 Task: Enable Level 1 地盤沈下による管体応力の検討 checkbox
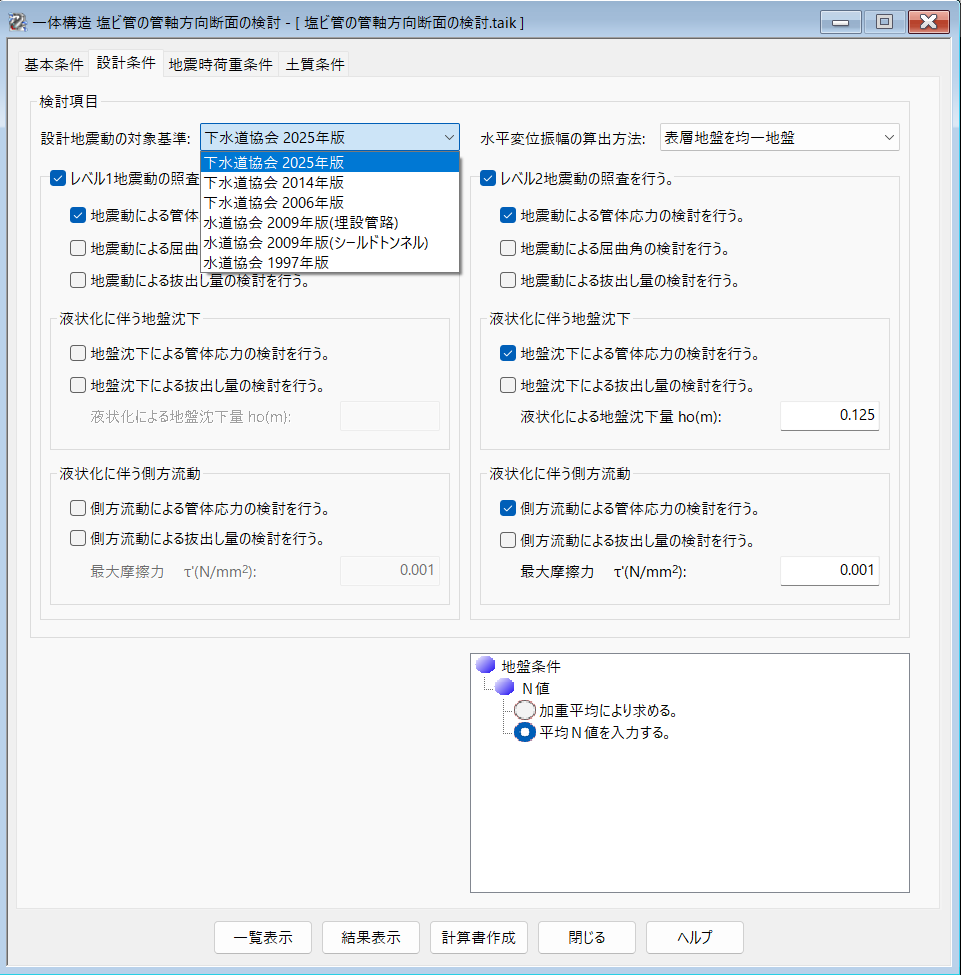(x=78, y=353)
